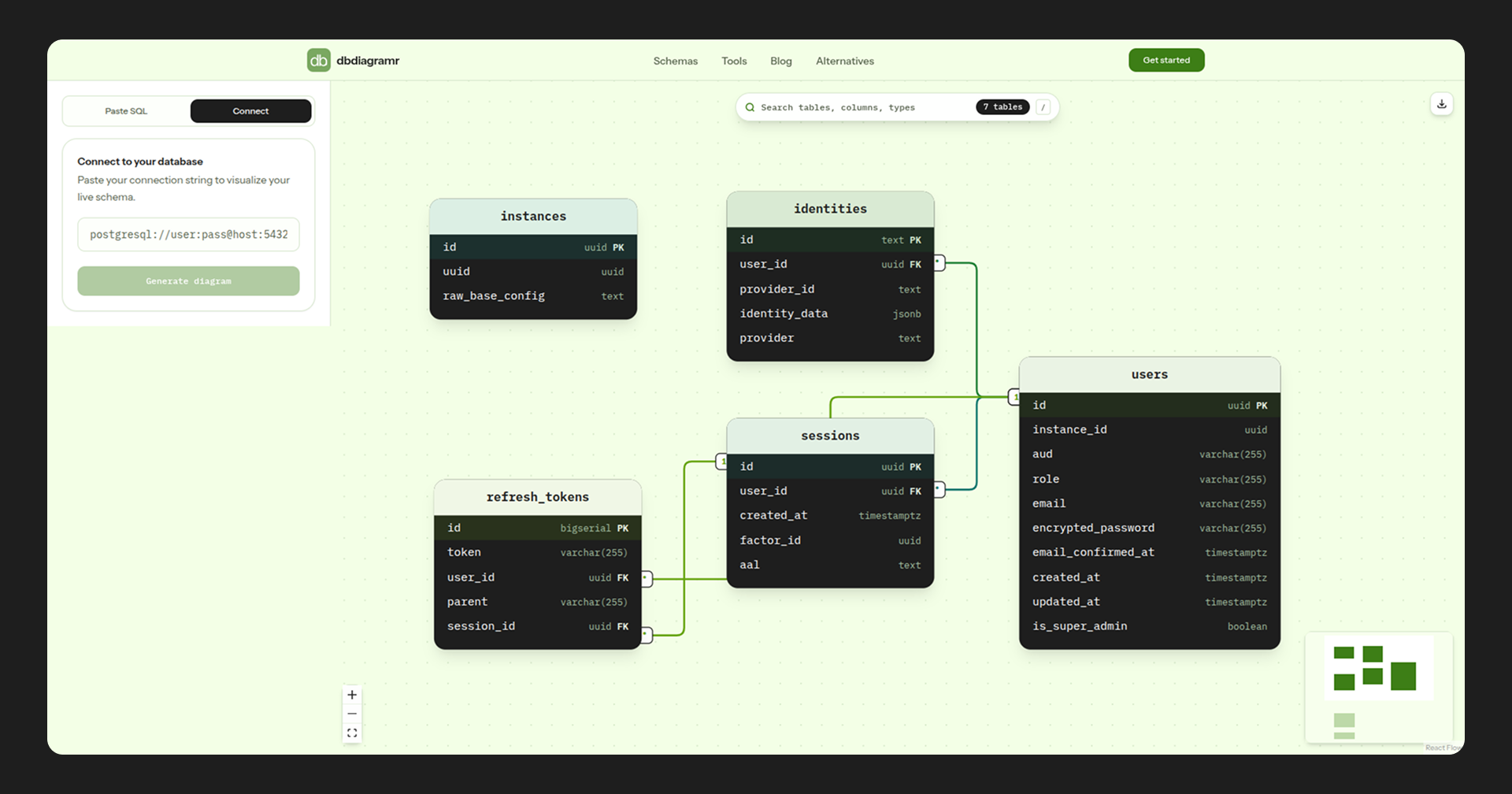This screenshot has height=794, width=1512.
Task: Click the dbdiagramr logo icon
Action: point(319,61)
